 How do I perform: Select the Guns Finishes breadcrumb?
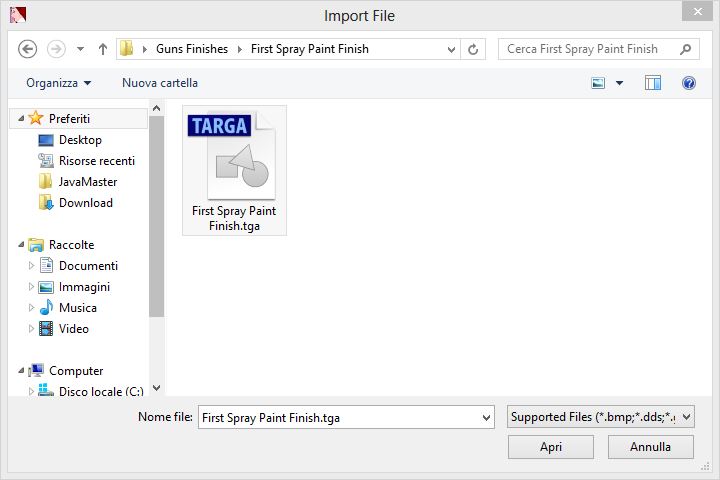[x=192, y=49]
